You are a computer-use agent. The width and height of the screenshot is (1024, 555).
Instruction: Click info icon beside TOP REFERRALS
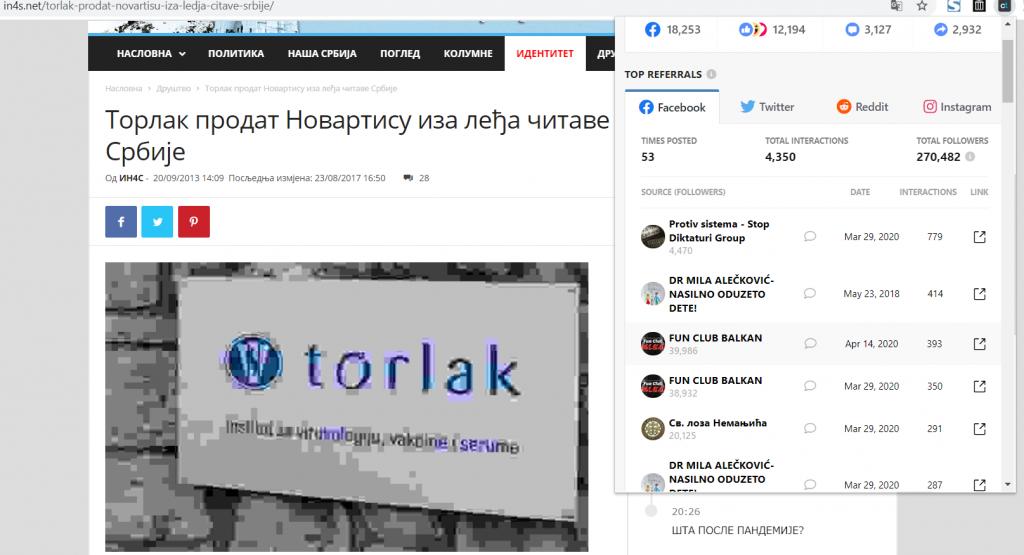[711, 74]
